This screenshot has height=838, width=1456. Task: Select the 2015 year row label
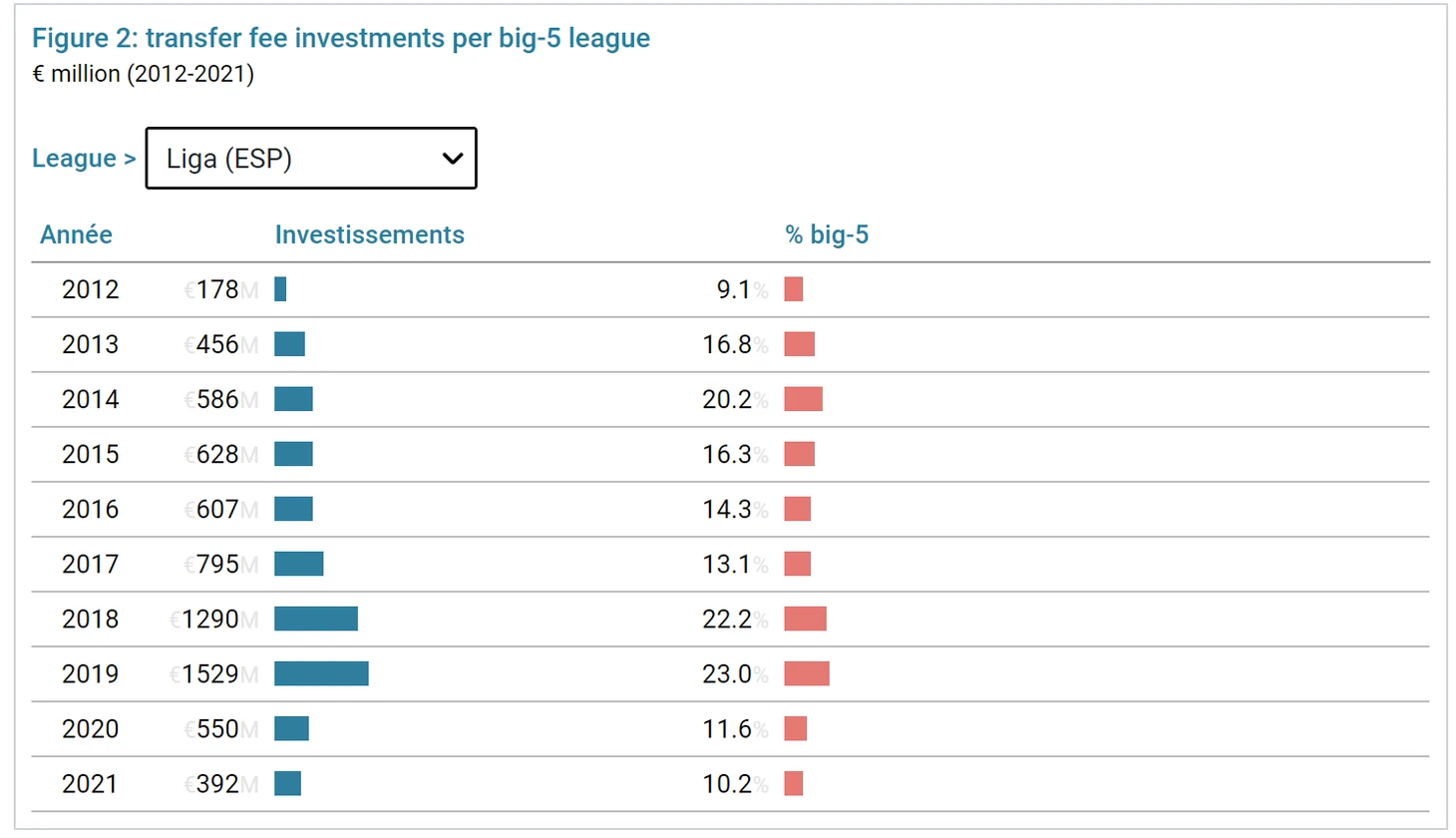point(90,455)
